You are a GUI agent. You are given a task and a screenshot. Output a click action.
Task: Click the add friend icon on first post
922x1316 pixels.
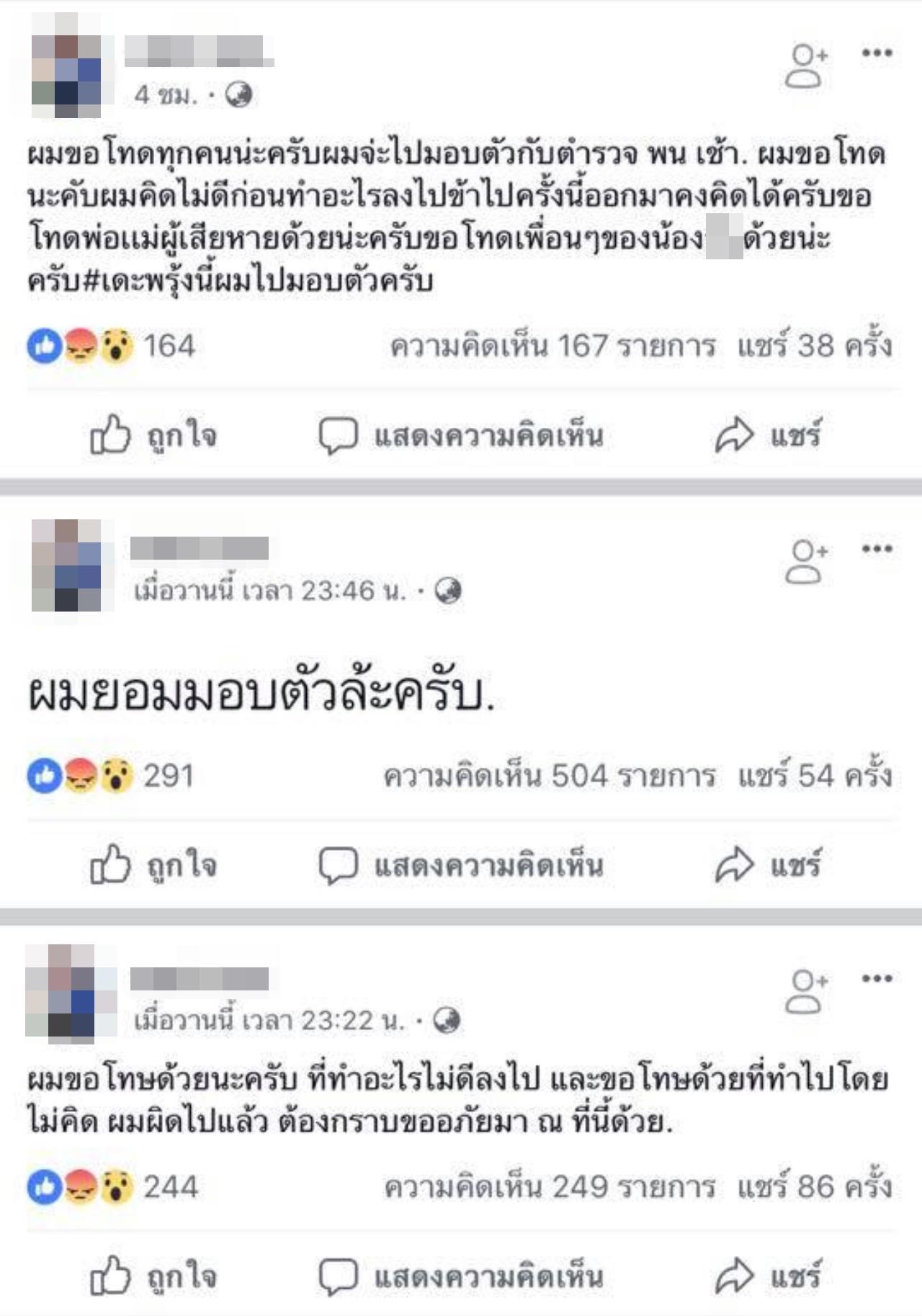click(x=807, y=66)
